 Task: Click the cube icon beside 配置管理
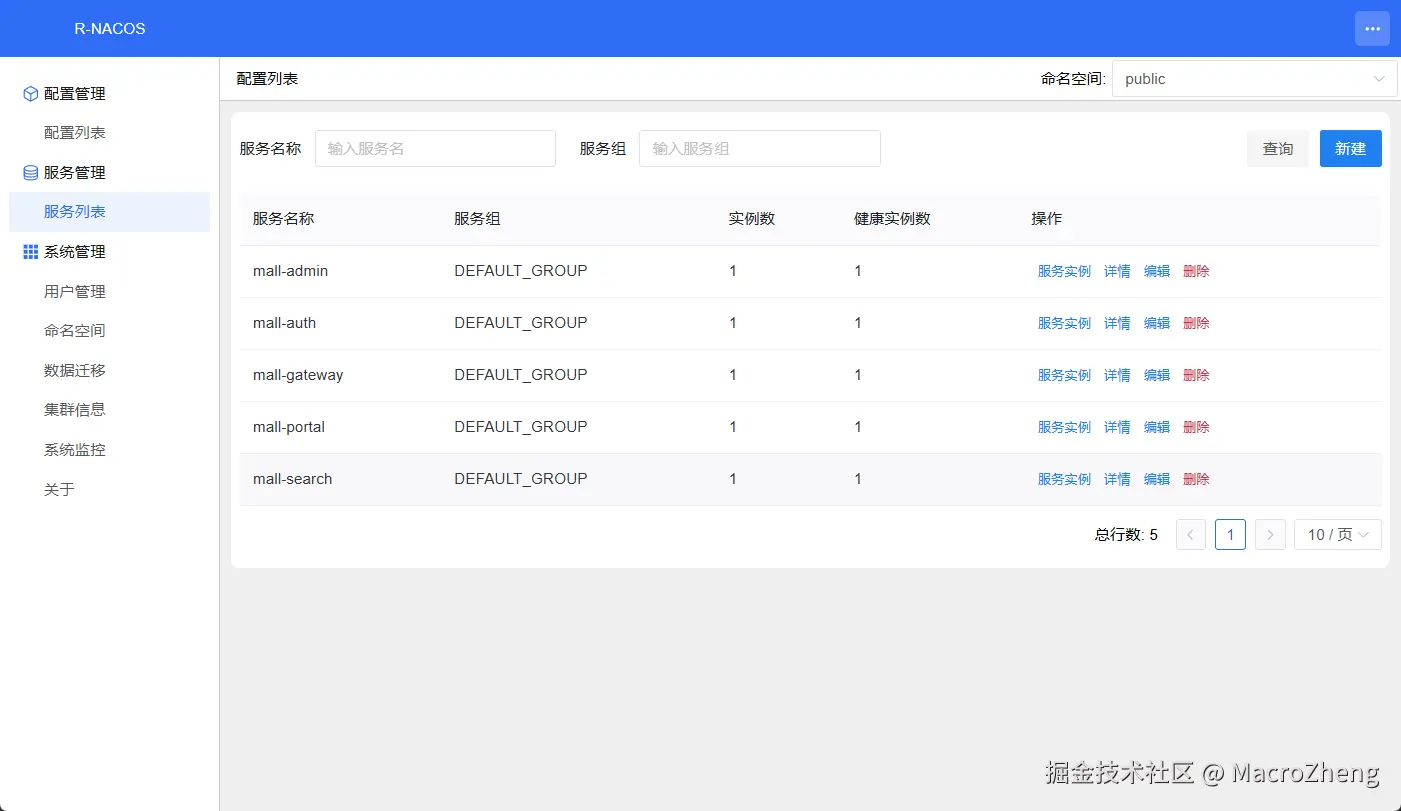30,94
